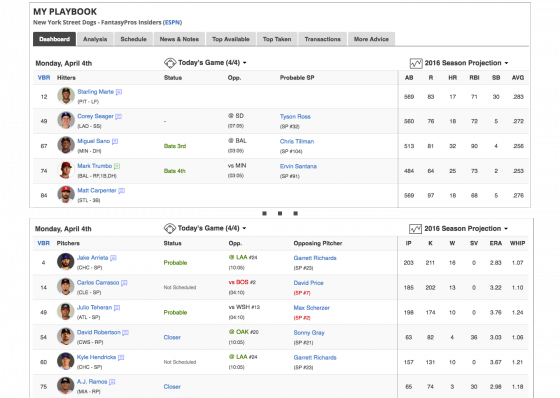This screenshot has height=398, width=560.
Task: Sort hitters by VBR column
Action: click(x=44, y=78)
